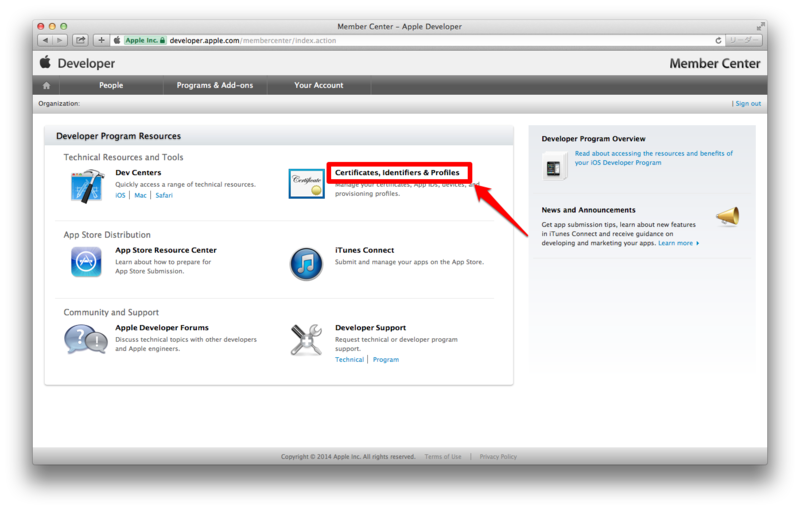Open Privacy Policy footer link
Image resolution: width=800 pixels, height=510 pixels.
[498, 456]
